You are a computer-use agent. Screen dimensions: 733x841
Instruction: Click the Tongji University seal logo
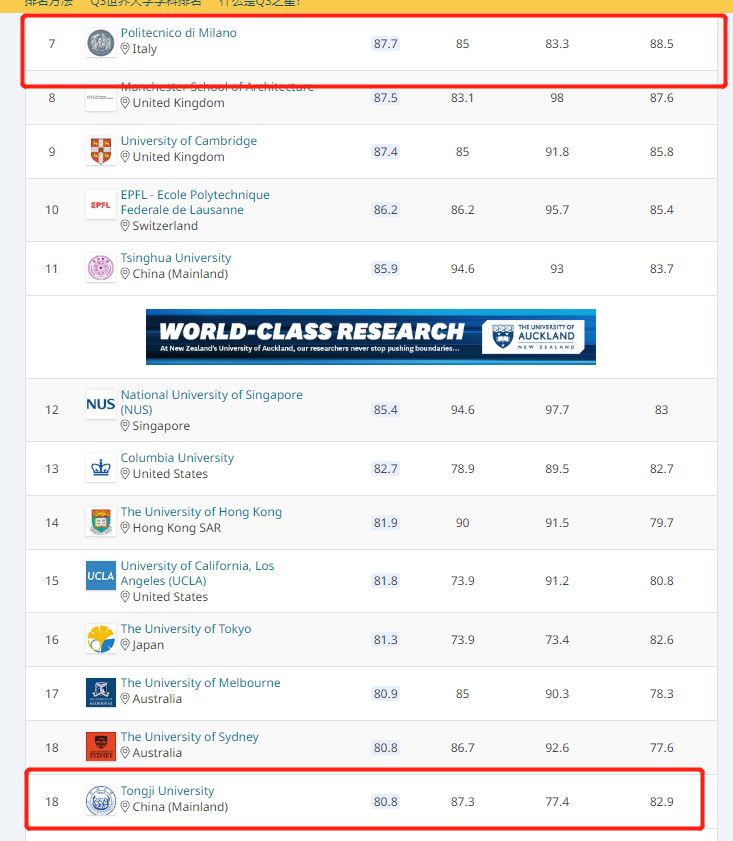tap(101, 801)
